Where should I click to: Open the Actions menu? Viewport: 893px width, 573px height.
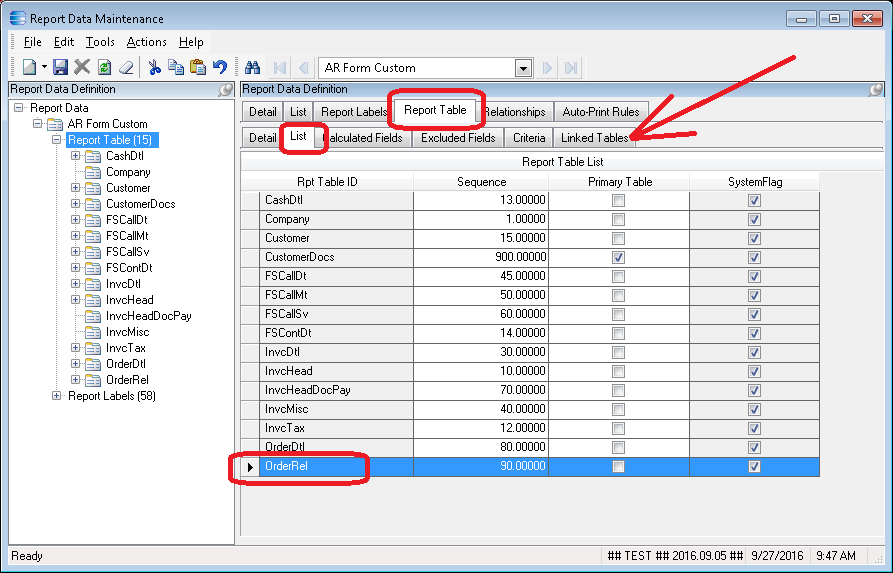146,42
